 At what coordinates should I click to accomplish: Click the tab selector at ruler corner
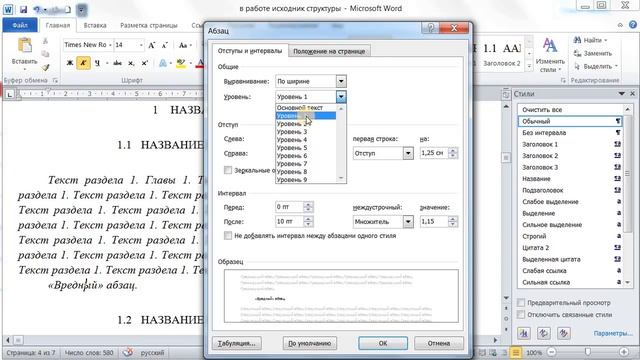(10, 95)
